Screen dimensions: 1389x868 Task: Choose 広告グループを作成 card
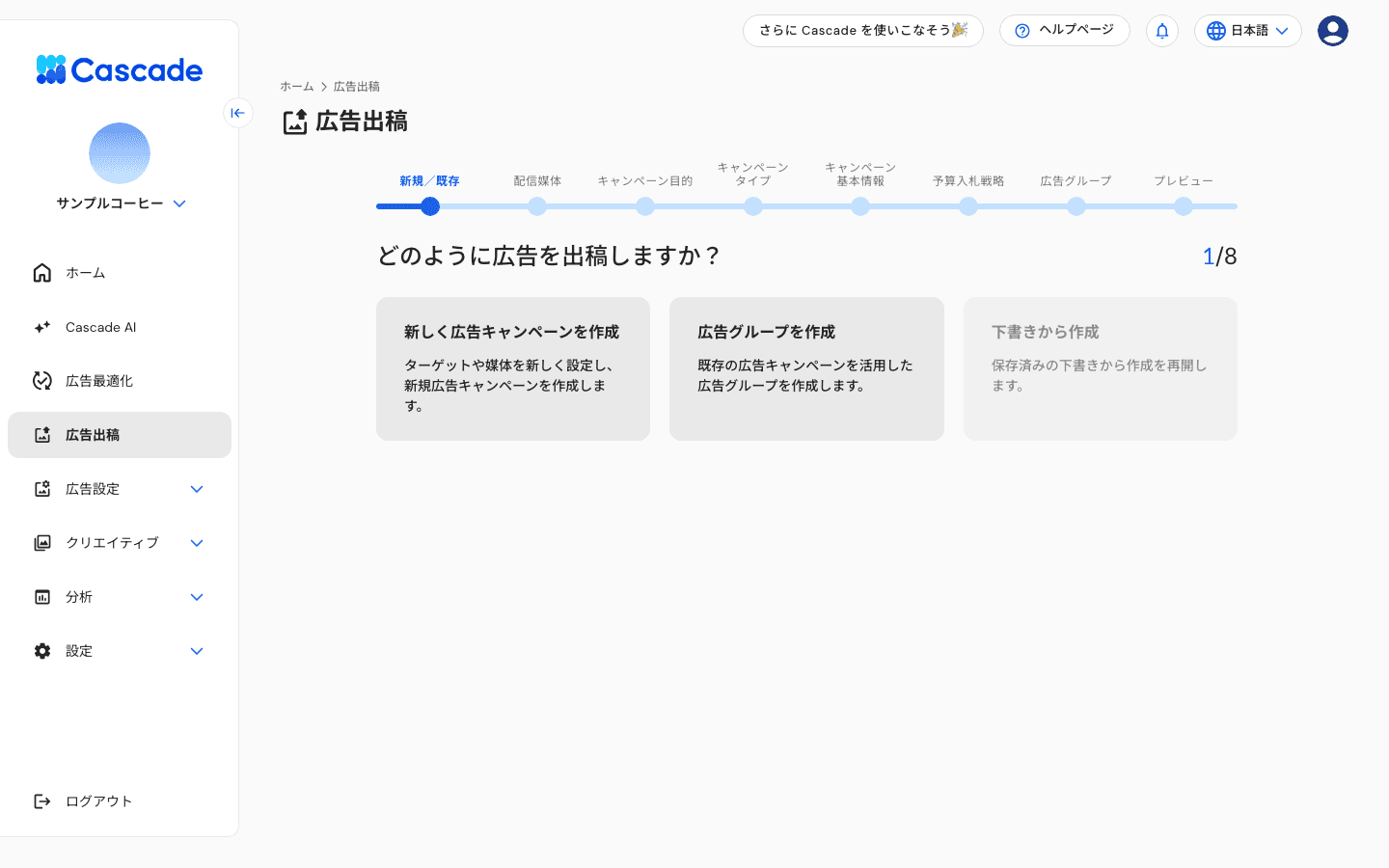point(806,368)
